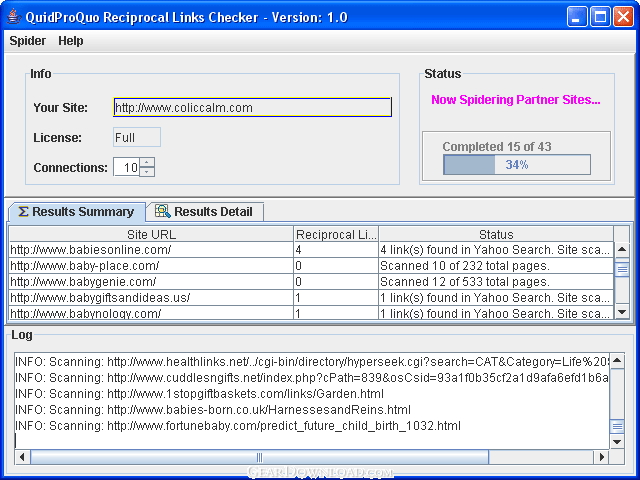Click the results table scroll down arrow

622,312
